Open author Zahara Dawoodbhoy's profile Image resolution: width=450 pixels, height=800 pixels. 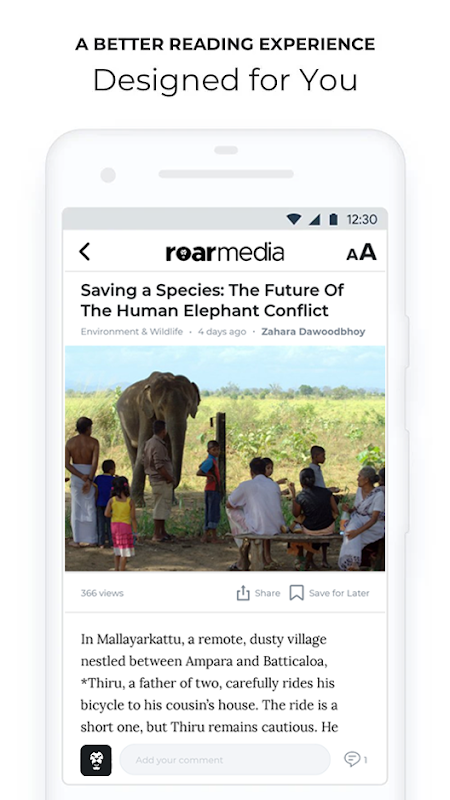(313, 332)
